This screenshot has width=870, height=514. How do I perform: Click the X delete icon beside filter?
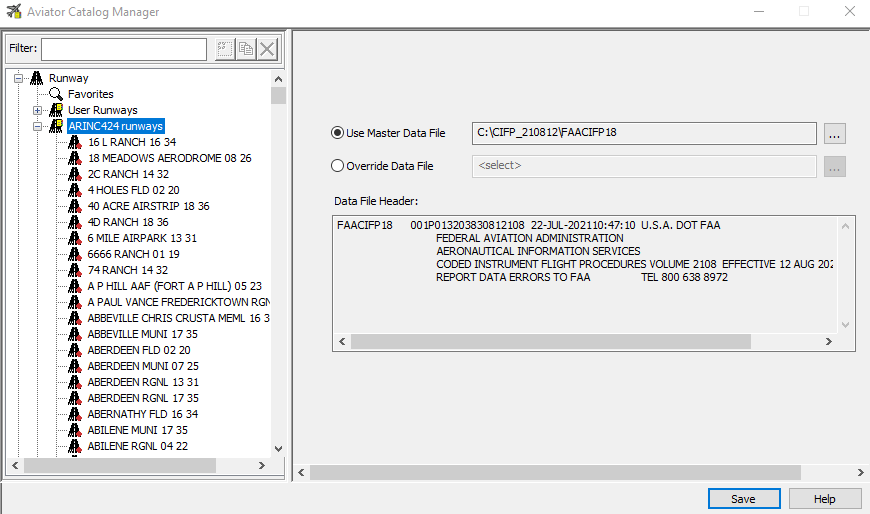pyautogui.click(x=267, y=50)
